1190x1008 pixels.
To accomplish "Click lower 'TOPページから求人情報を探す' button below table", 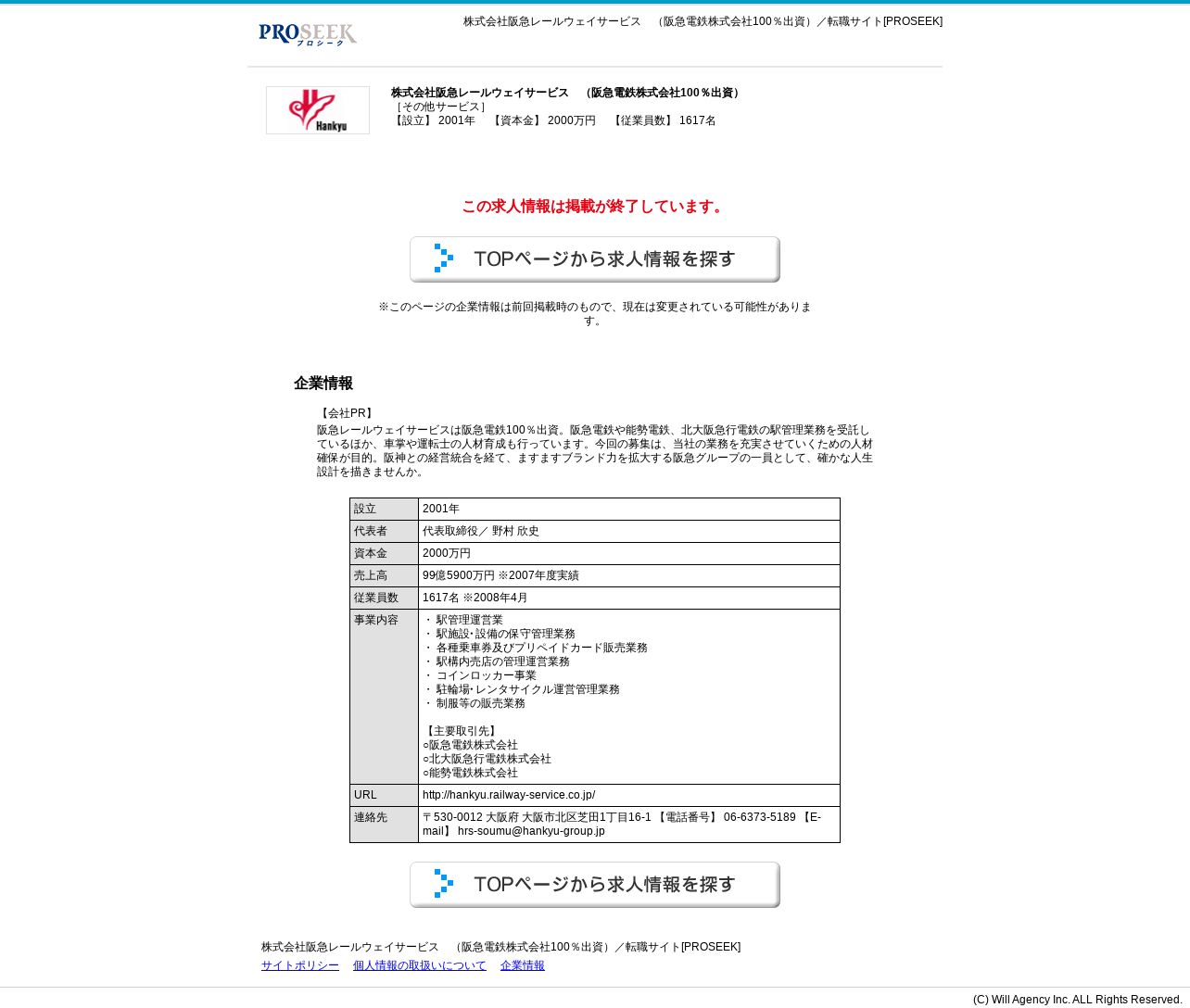I will [x=595, y=885].
